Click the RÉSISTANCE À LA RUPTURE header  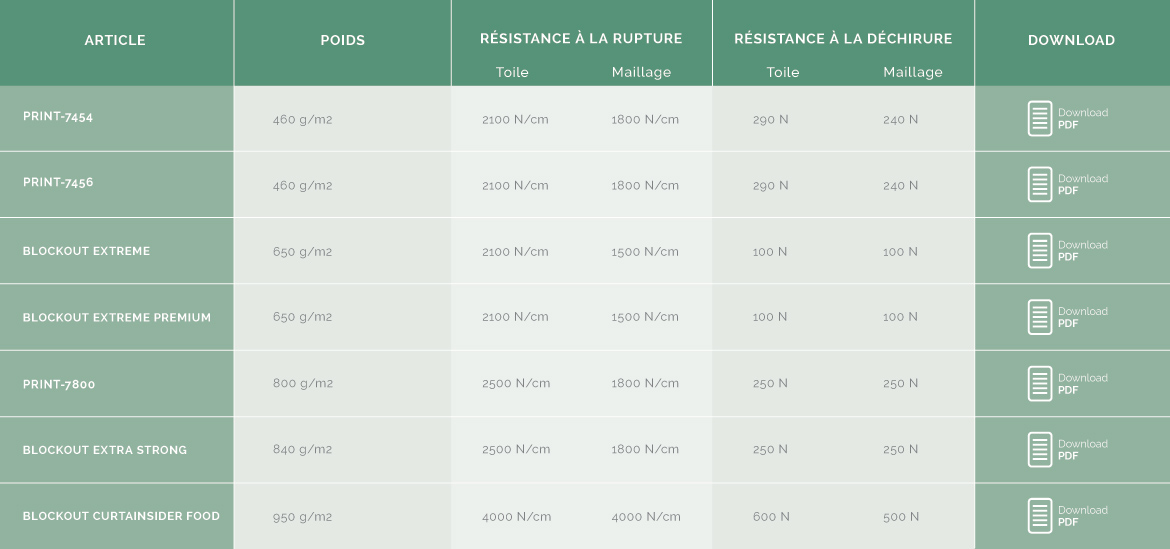coord(581,39)
